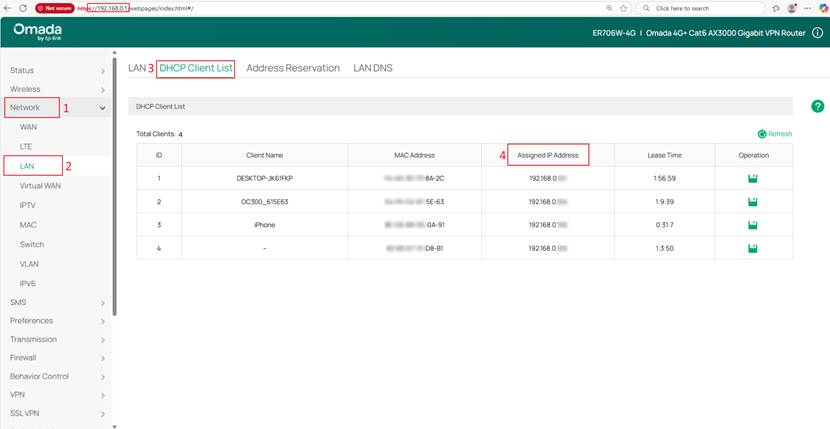
Task: Expand the VPN sidebar section
Action: [102, 395]
